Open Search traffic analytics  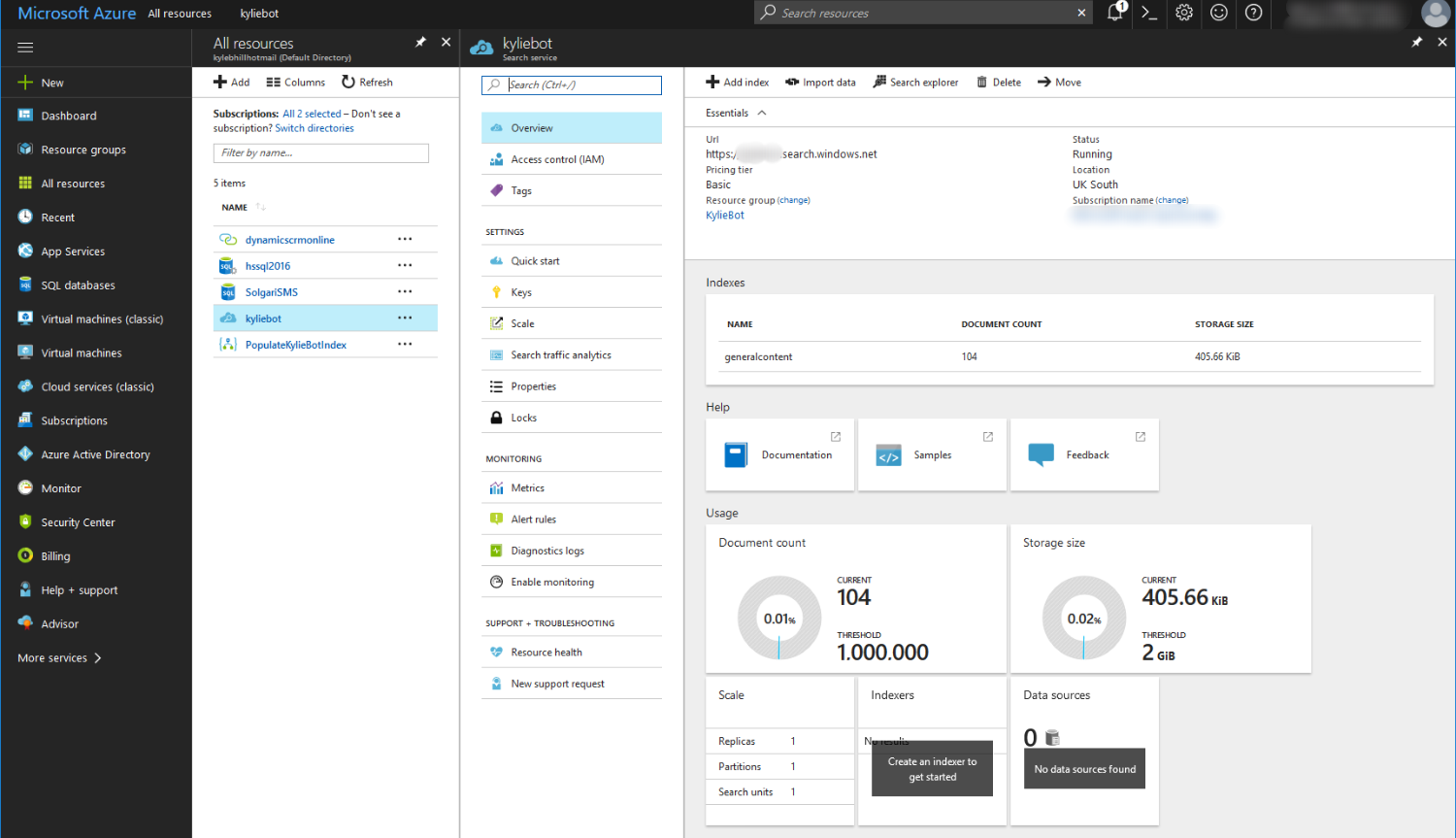[x=572, y=355]
